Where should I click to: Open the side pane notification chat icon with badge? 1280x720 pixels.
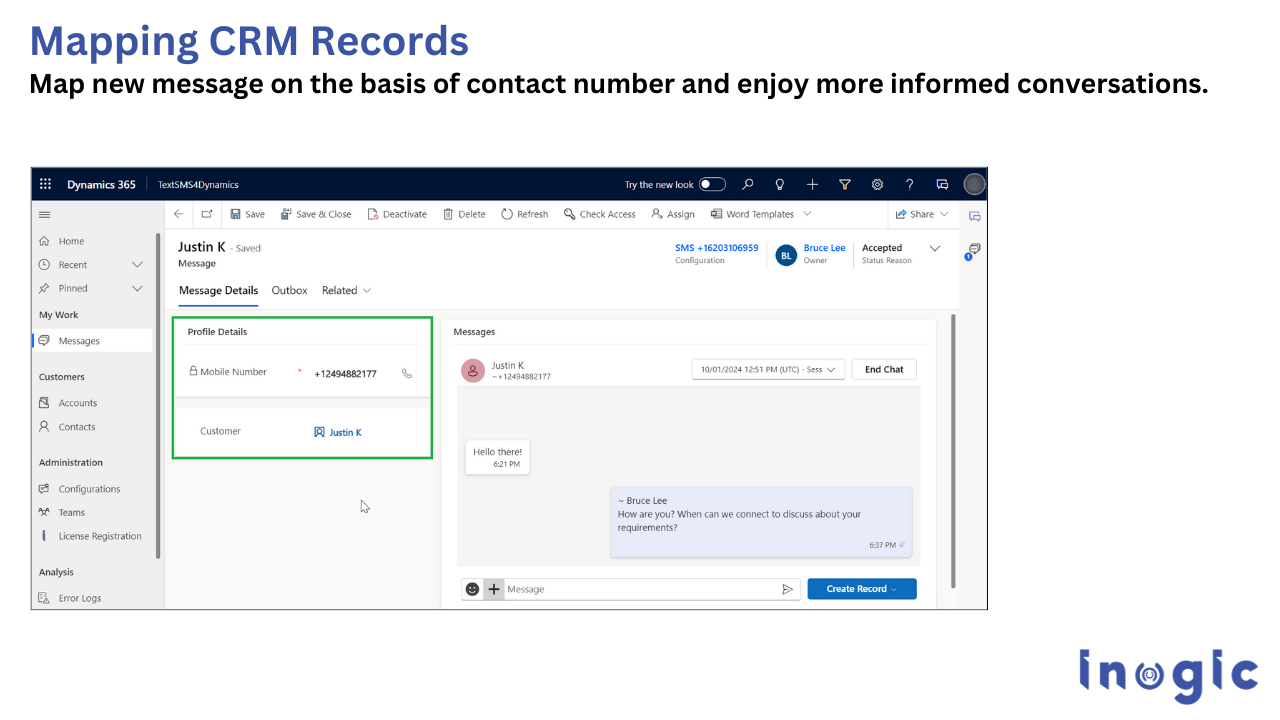tap(973, 250)
